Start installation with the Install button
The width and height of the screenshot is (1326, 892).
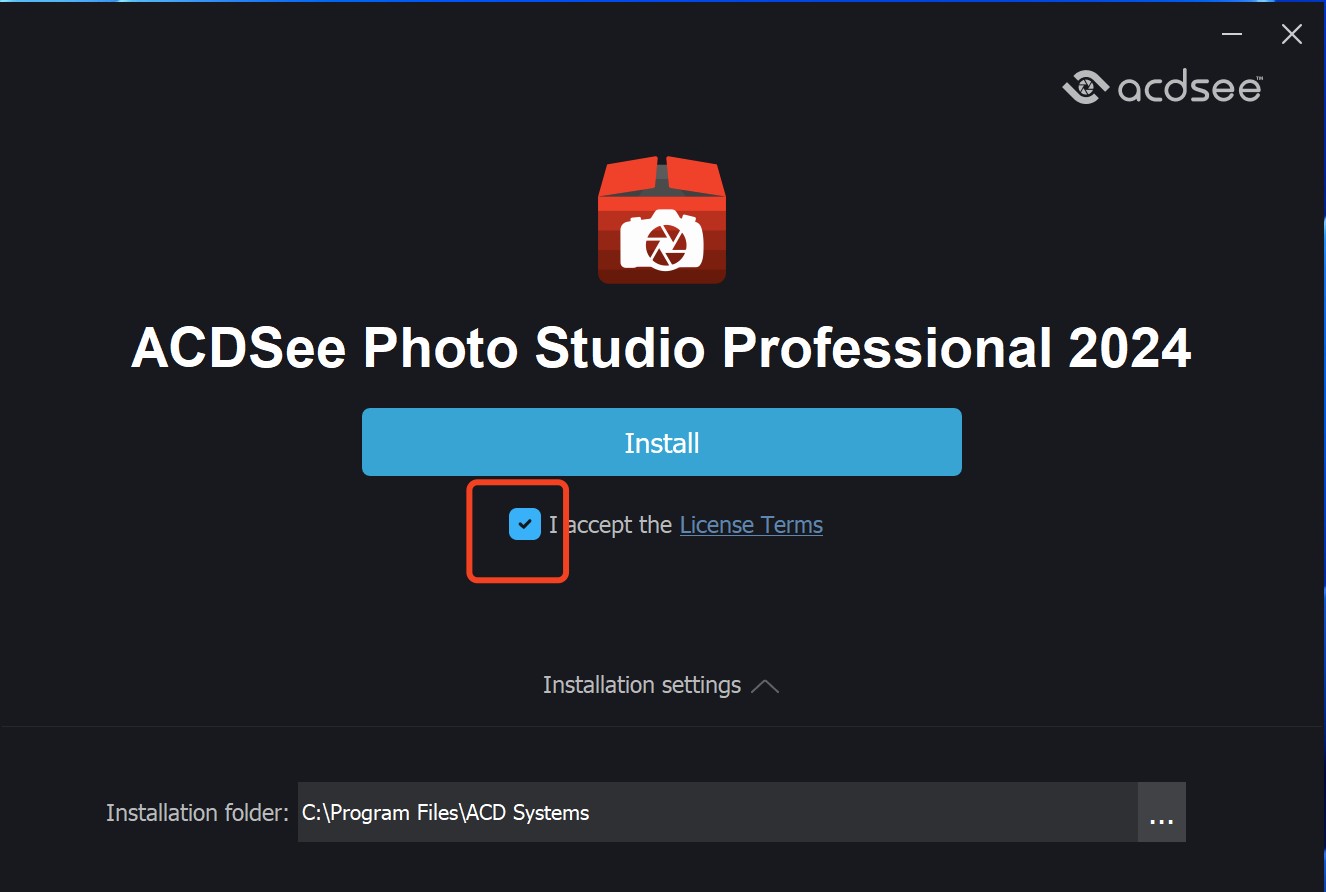coord(661,442)
